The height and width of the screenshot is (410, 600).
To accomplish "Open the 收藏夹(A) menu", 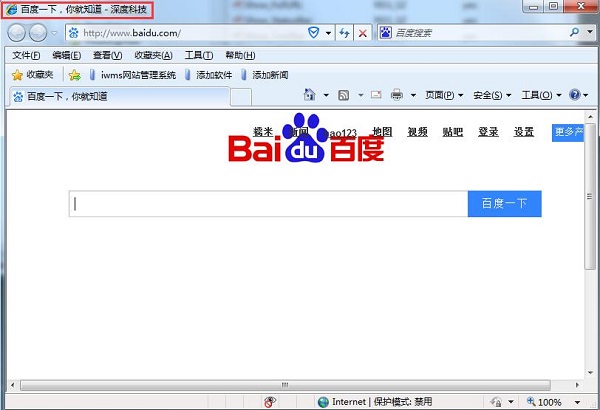I will pyautogui.click(x=153, y=56).
